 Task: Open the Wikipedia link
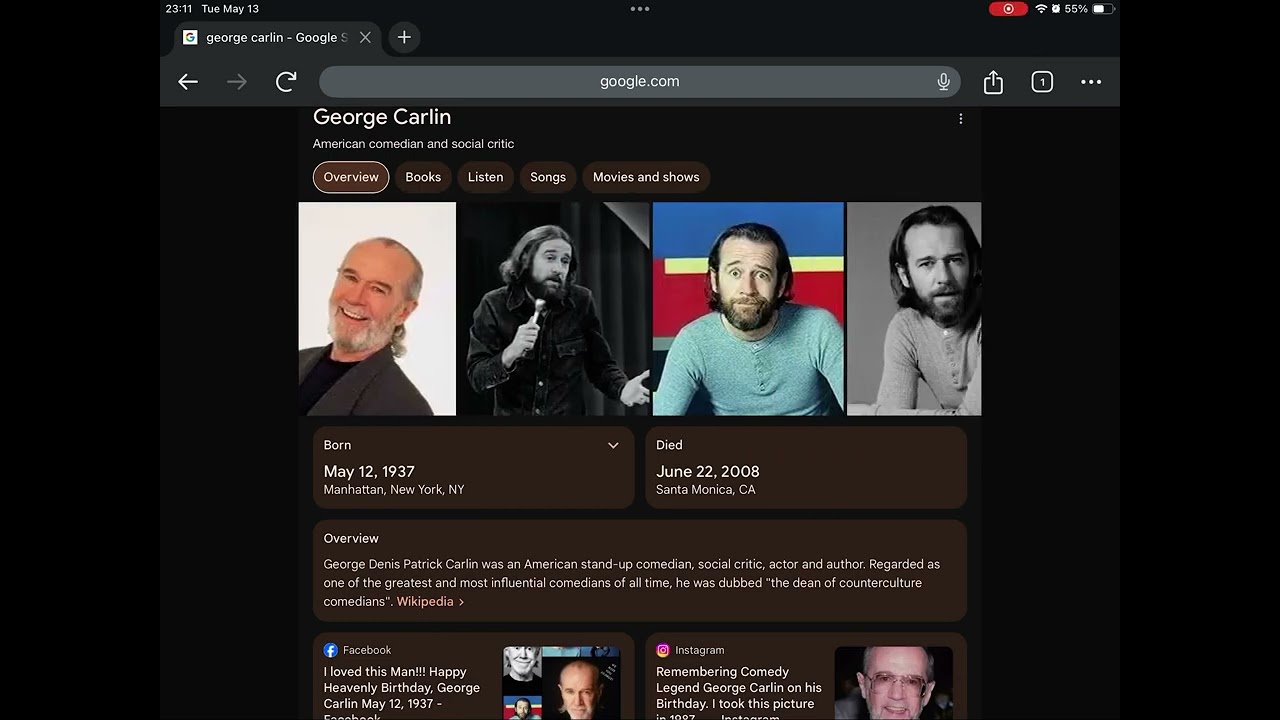(x=430, y=601)
